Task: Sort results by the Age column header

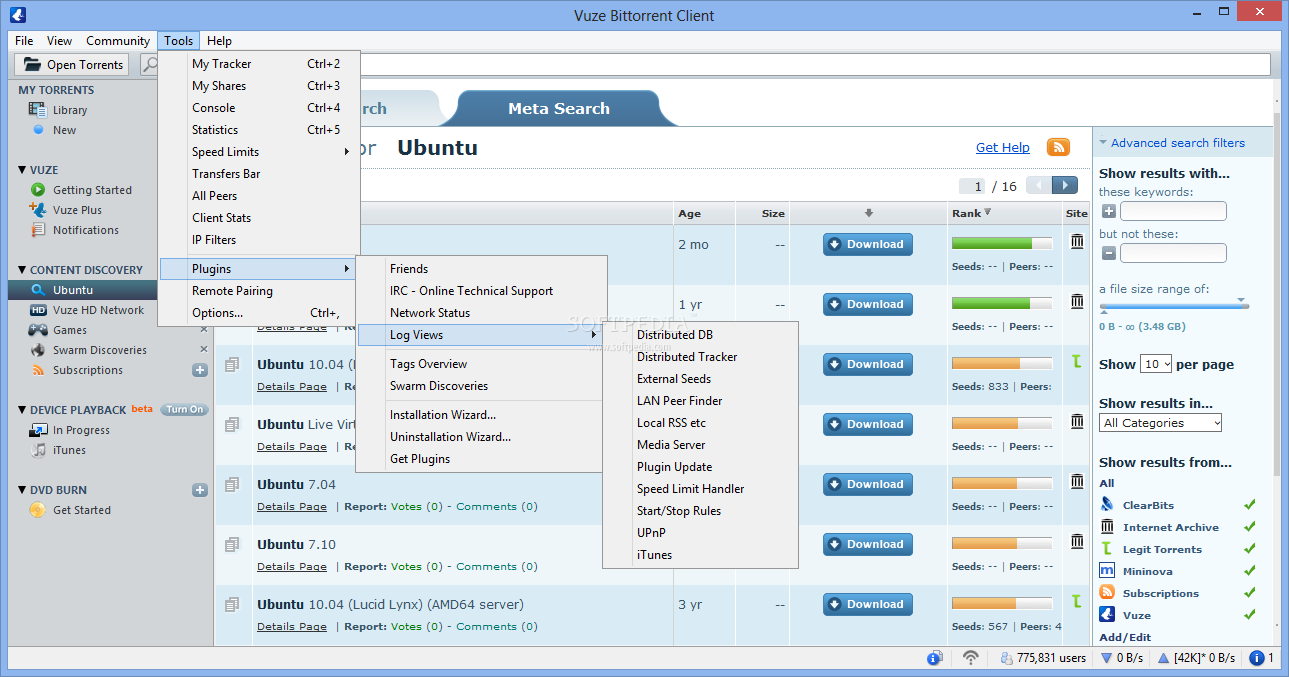Action: click(705, 213)
